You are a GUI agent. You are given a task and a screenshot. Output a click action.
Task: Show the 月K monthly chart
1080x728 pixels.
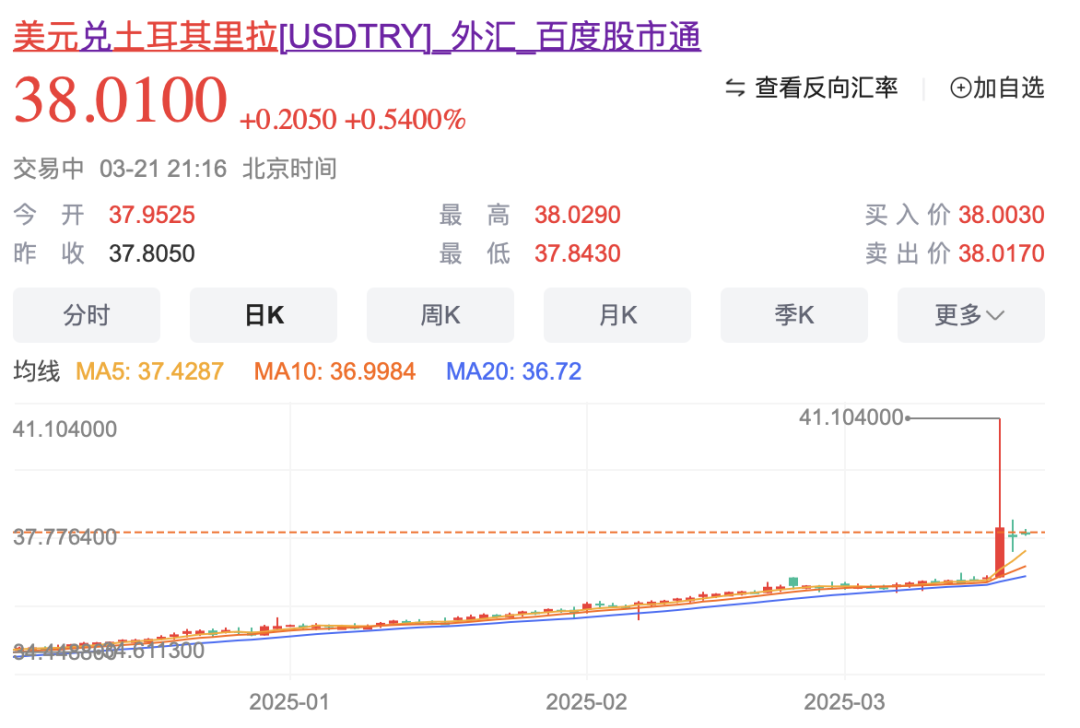[617, 315]
